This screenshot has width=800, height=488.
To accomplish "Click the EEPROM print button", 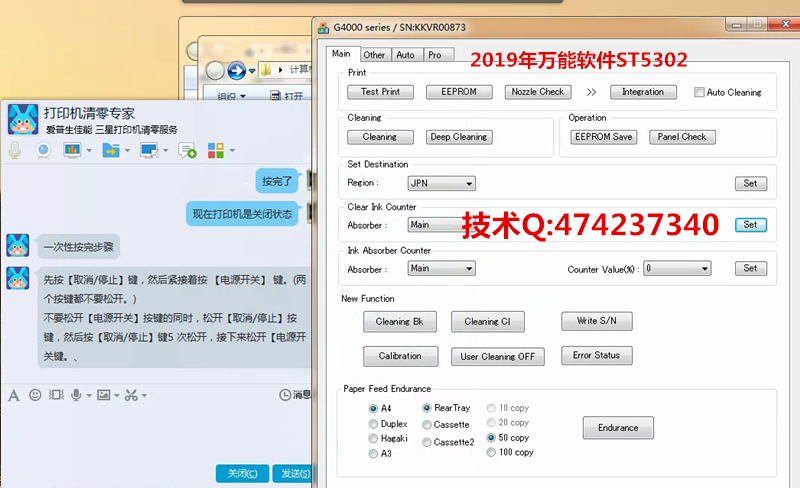I will pyautogui.click(x=459, y=92).
